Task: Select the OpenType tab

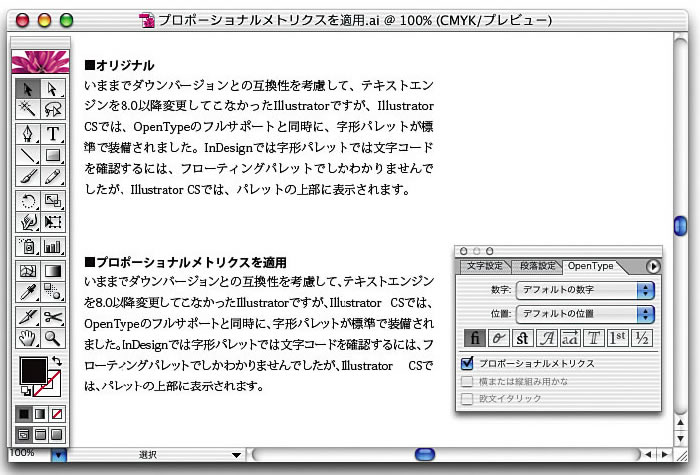Action: (590, 266)
